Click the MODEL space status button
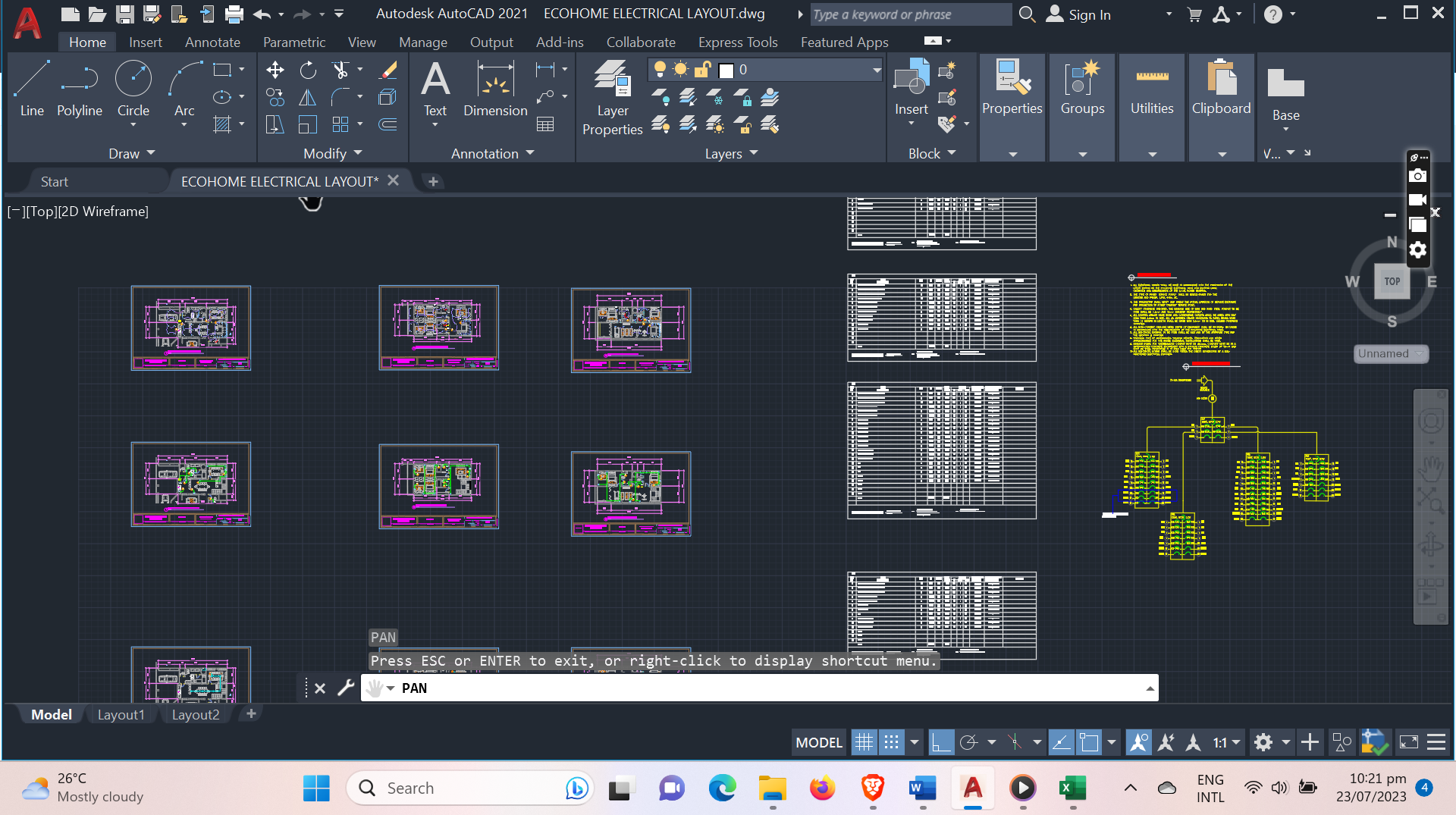 pos(819,742)
